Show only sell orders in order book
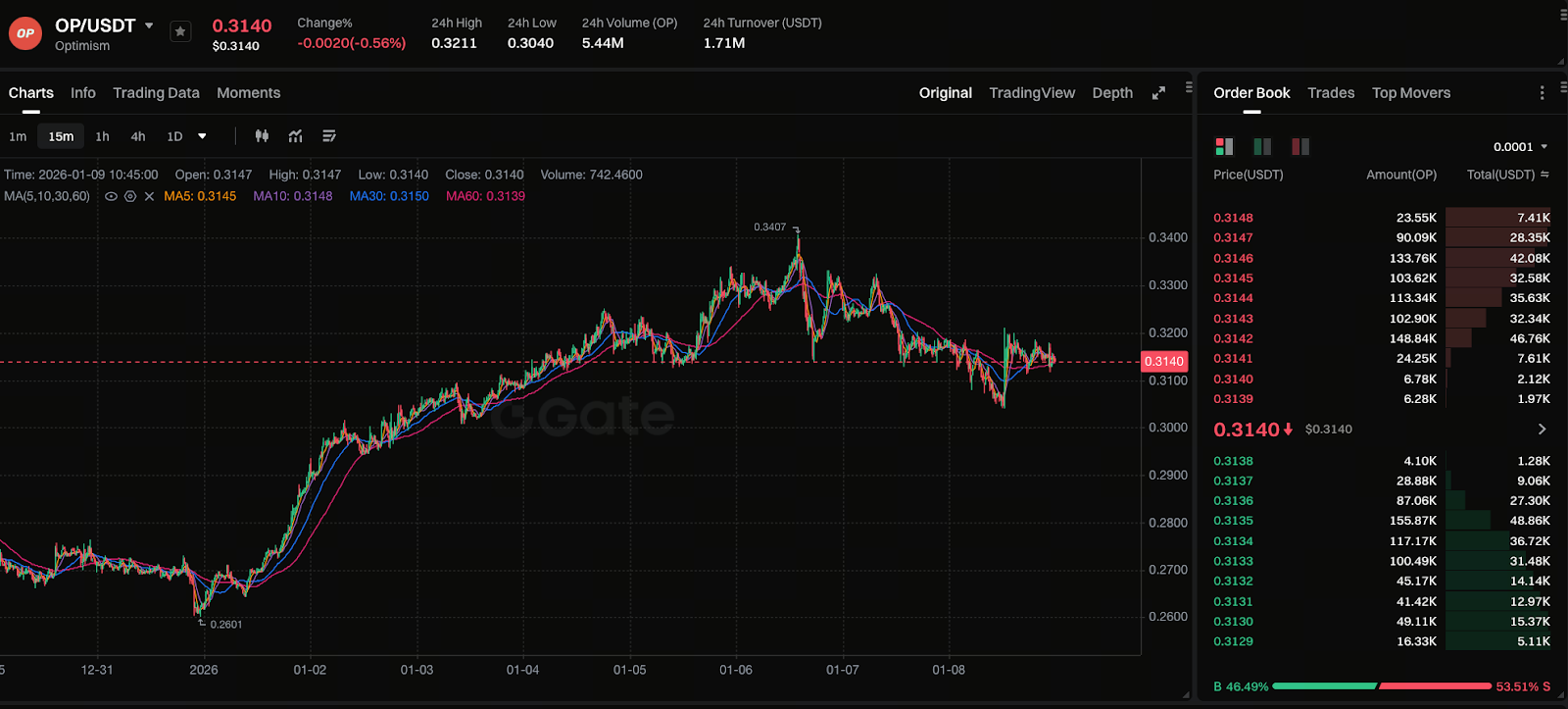Viewport: 1568px width, 709px height. click(x=1300, y=146)
